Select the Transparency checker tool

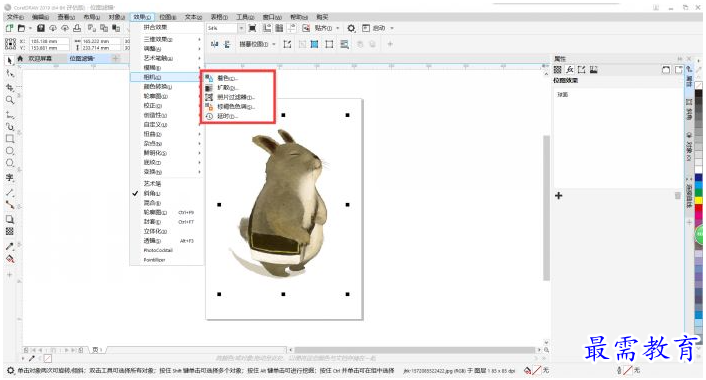tap(9, 231)
